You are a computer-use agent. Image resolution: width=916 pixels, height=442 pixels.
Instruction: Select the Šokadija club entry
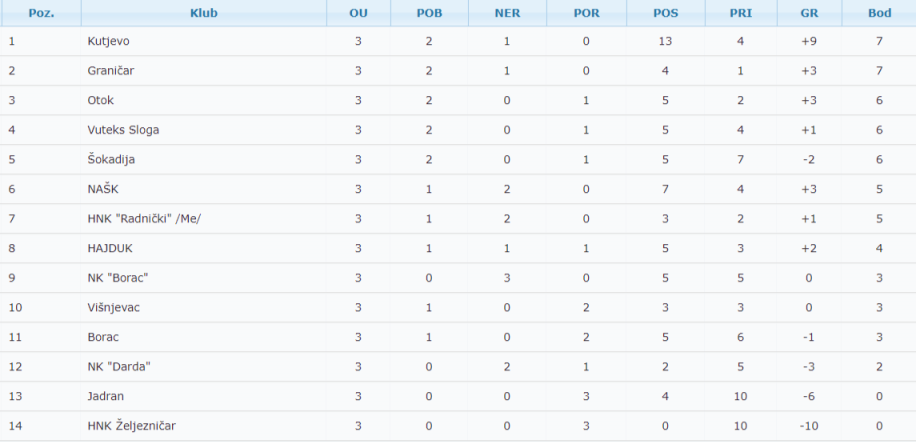tap(111, 159)
